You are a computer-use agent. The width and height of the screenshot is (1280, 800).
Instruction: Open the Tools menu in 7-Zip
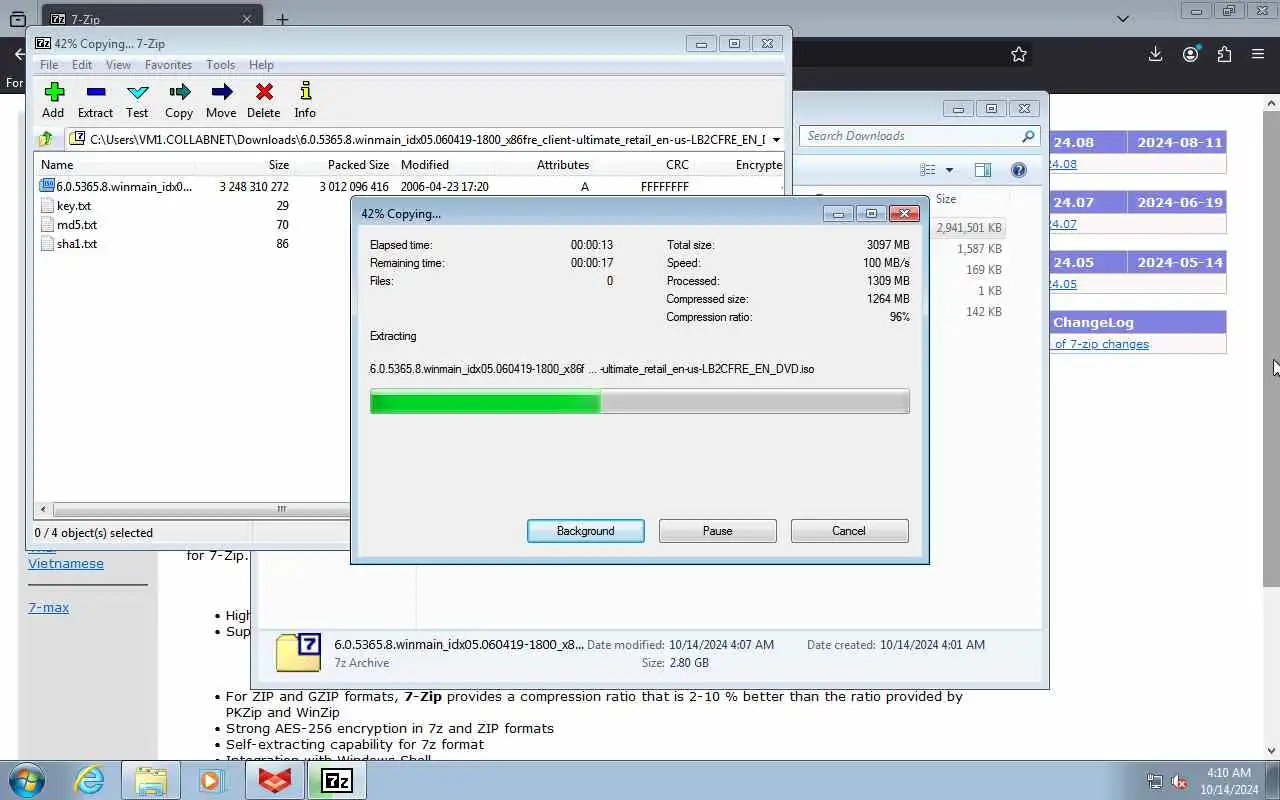[220, 65]
